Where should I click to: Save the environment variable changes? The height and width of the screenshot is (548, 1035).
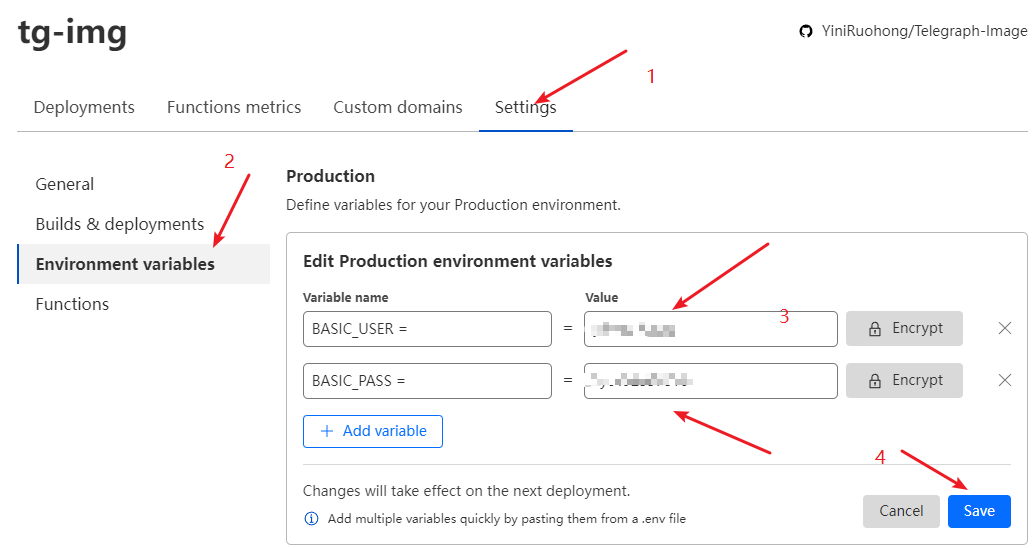tap(979, 511)
